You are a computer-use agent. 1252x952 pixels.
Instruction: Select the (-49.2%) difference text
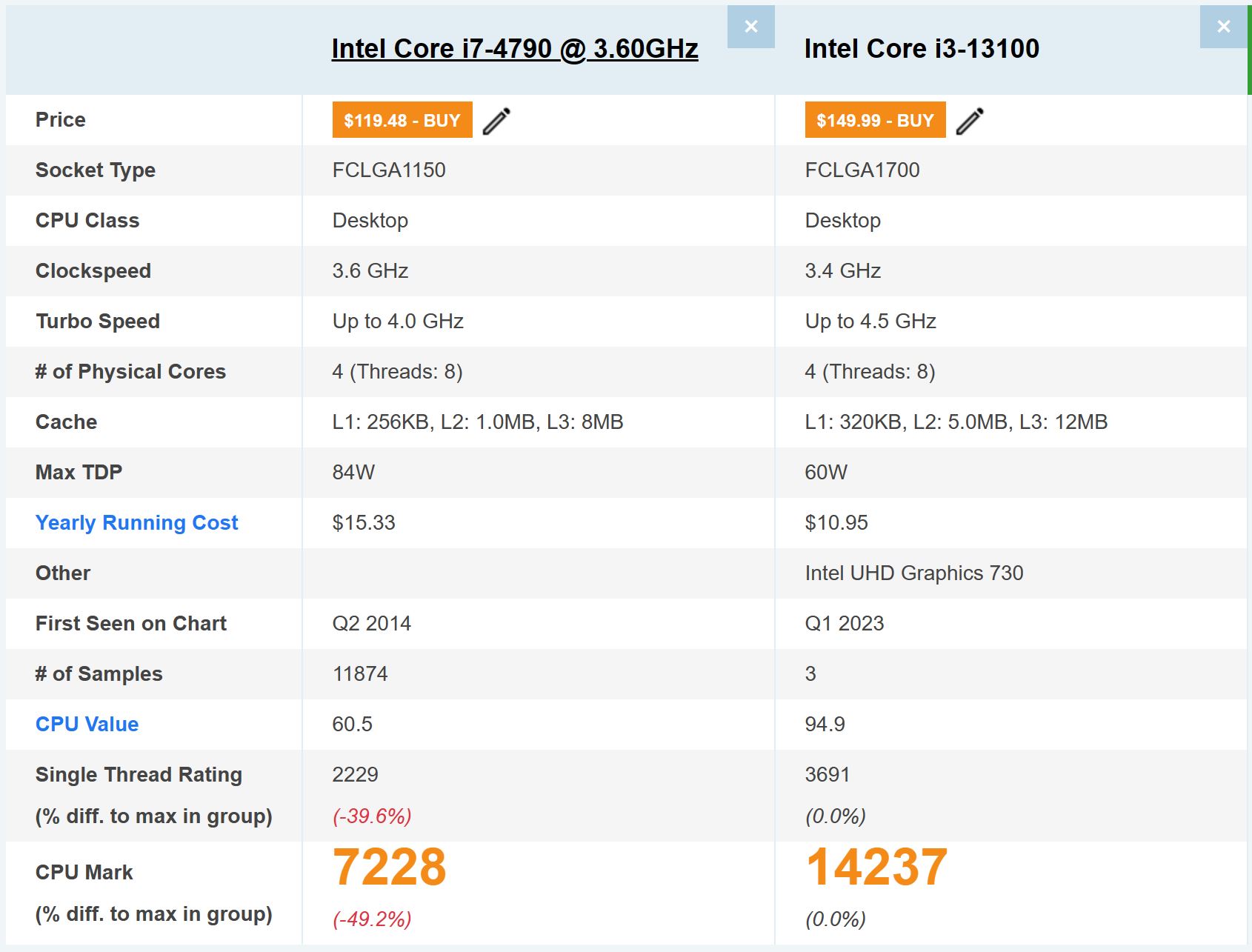tap(372, 919)
